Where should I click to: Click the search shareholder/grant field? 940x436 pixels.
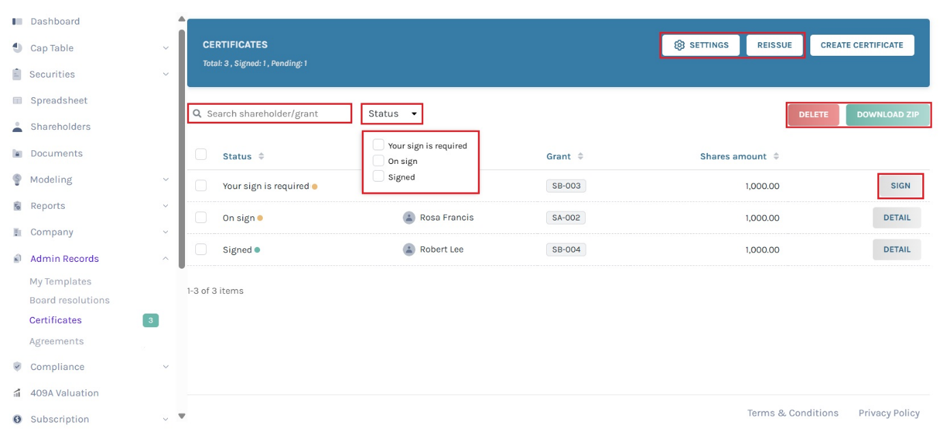pos(270,113)
